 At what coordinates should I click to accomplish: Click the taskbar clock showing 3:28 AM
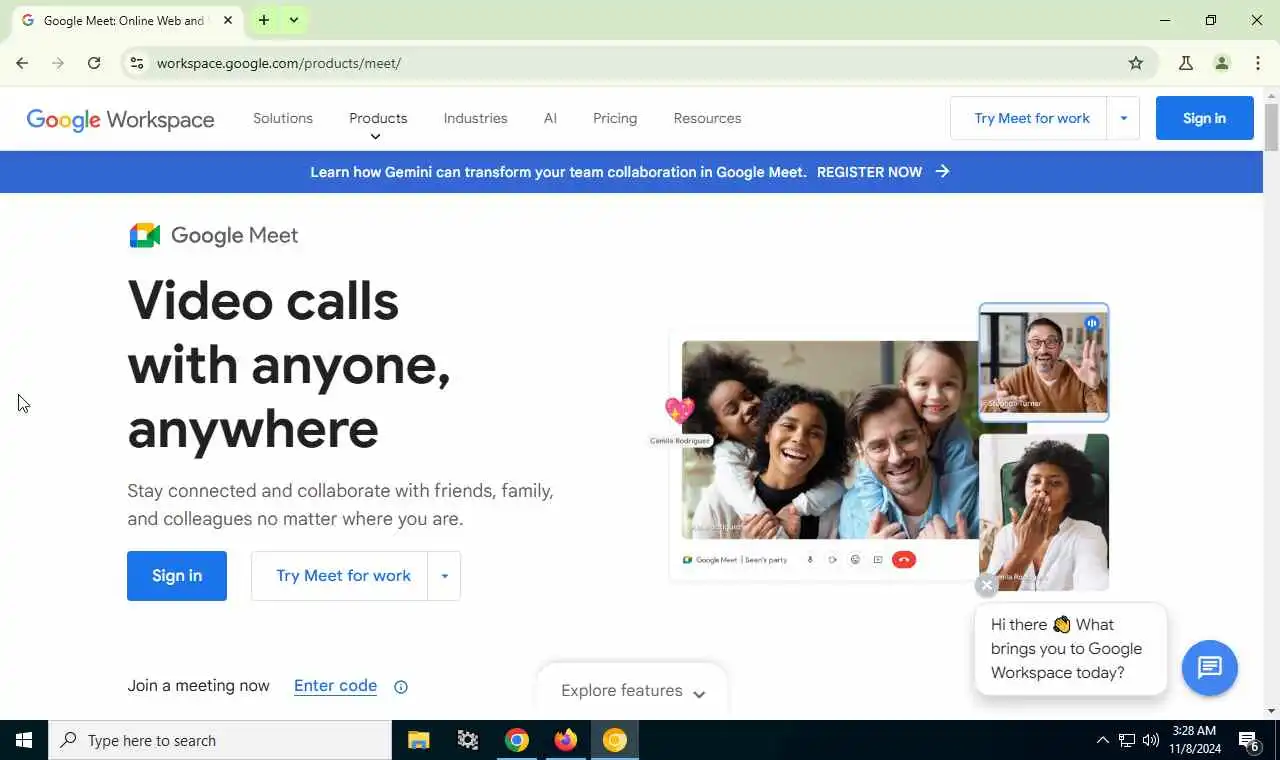click(1195, 740)
